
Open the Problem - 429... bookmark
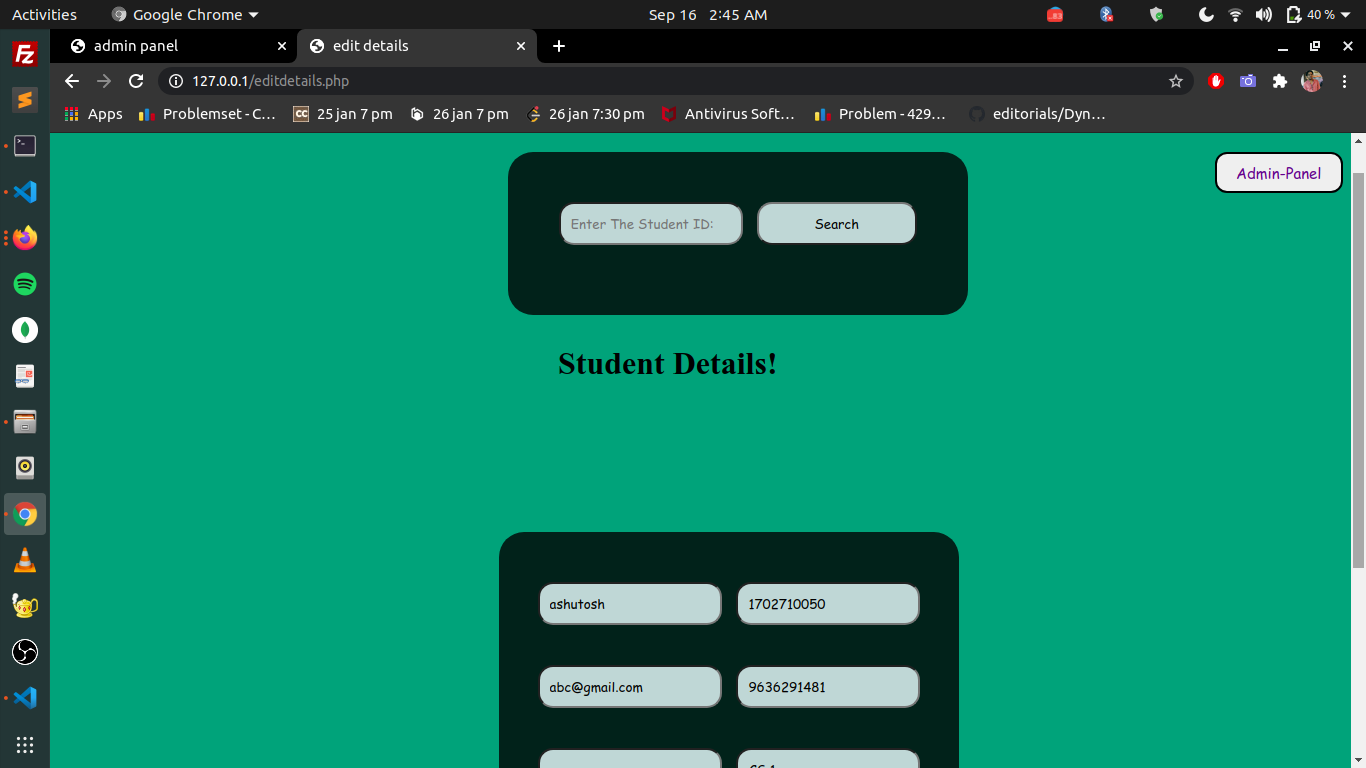881,114
